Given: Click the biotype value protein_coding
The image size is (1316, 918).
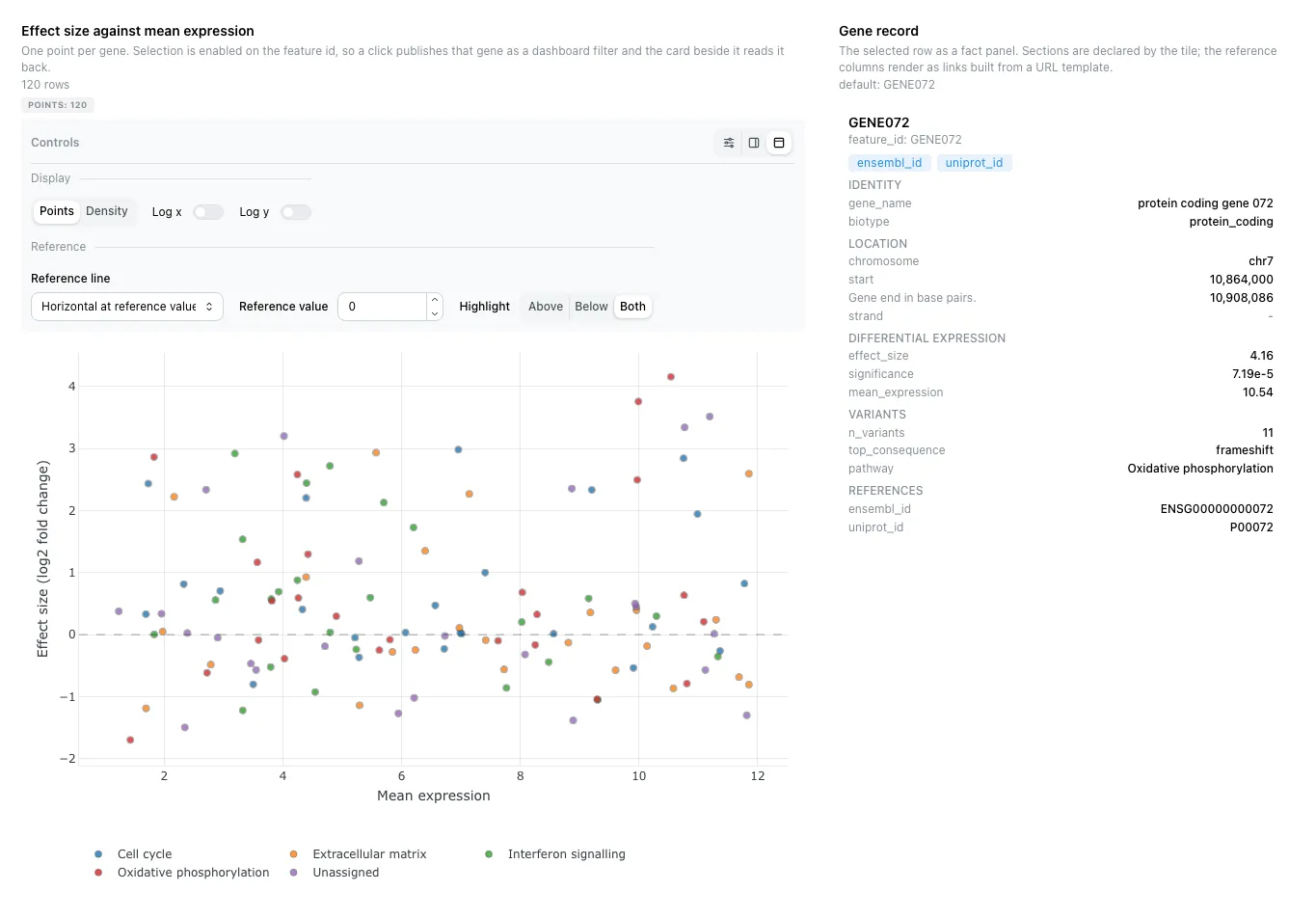Looking at the screenshot, I should pos(1231,222).
